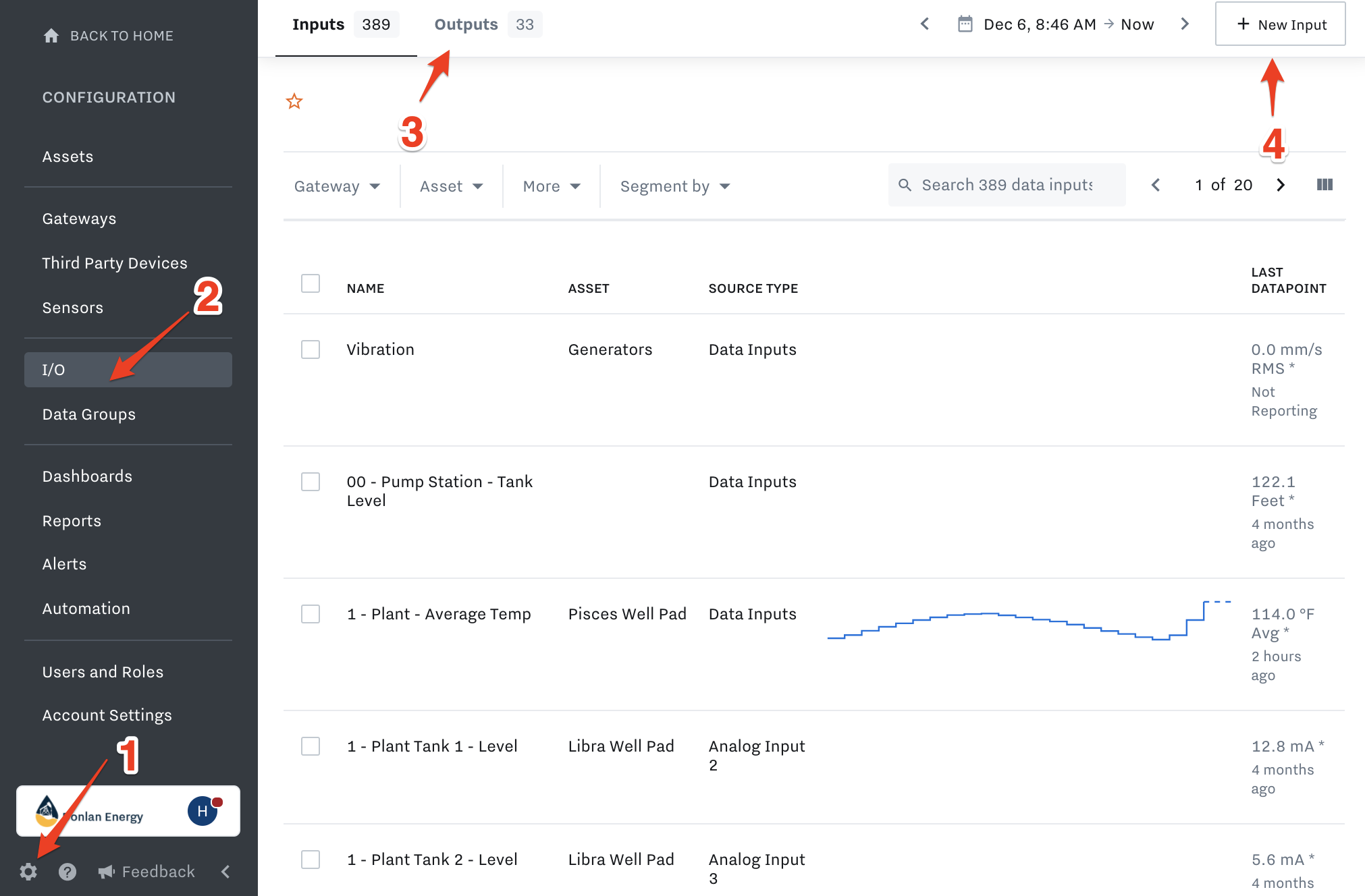Open Third Party Devices in sidebar

(x=115, y=263)
